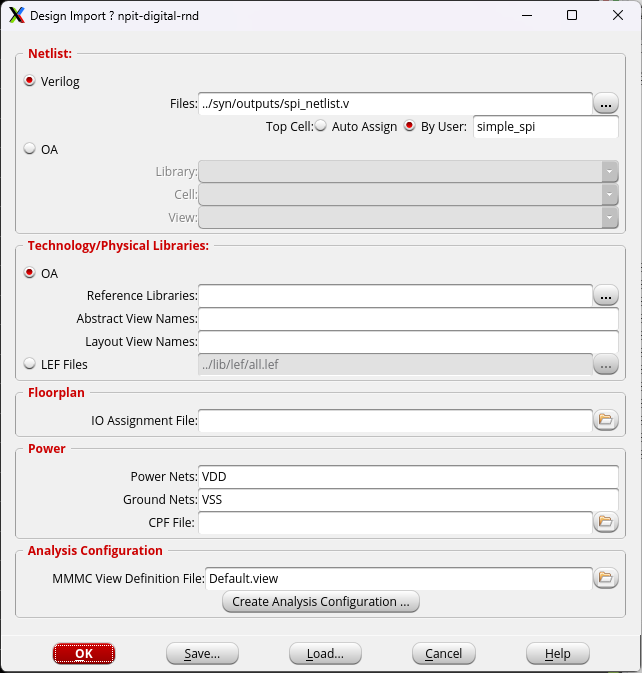This screenshot has width=642, height=673.
Task: Open Help for Design Import
Action: [558, 653]
